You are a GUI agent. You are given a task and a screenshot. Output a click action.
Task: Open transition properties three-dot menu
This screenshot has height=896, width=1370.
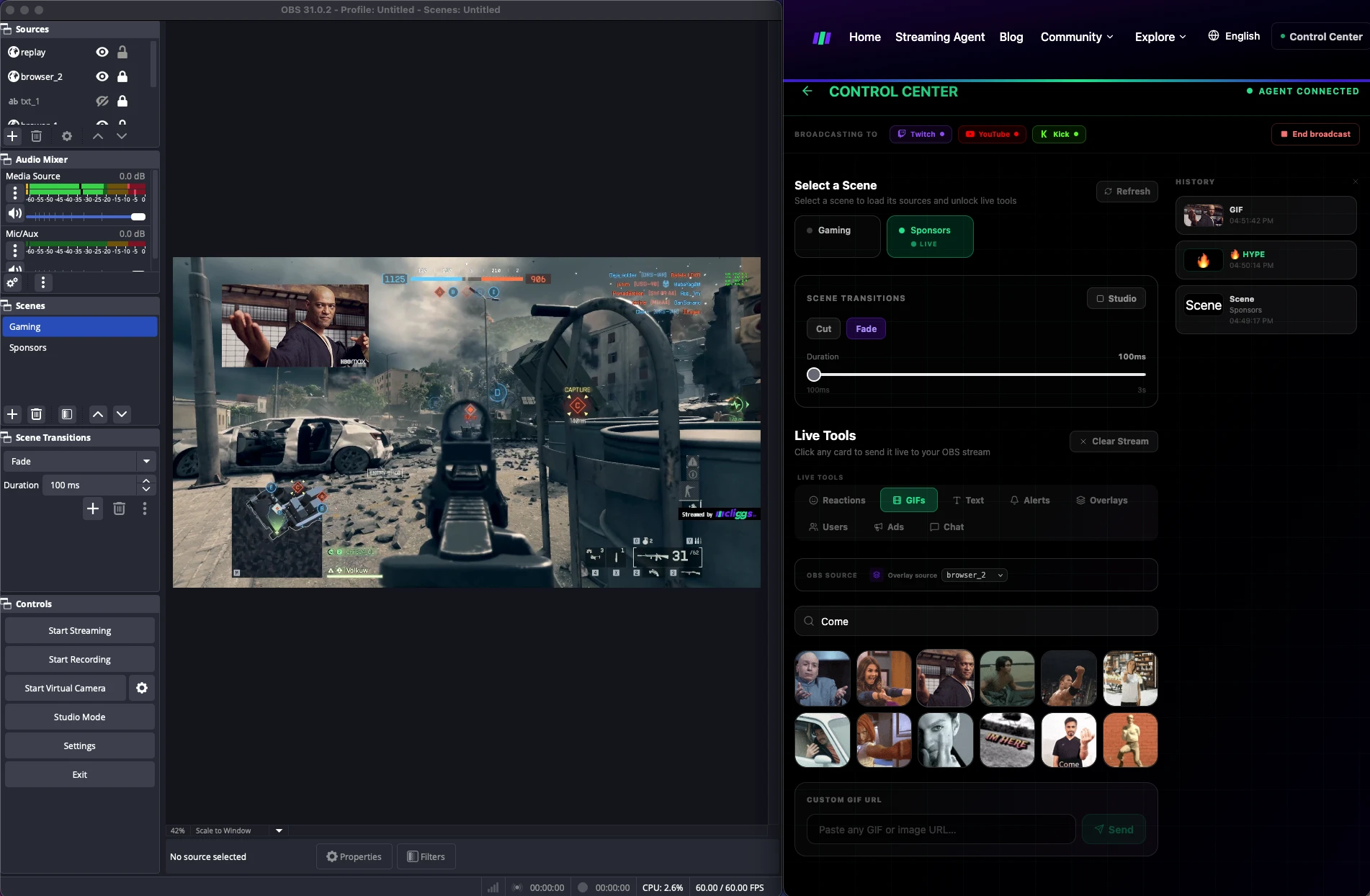coord(145,509)
